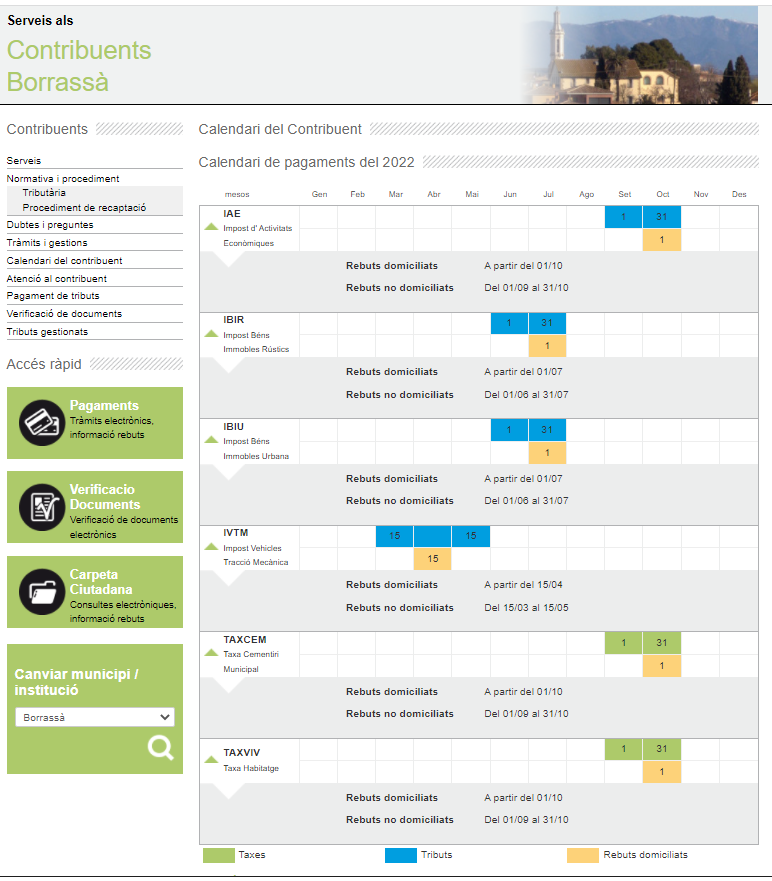The image size is (772, 881).
Task: Click the Carpeta Ciutadana folder icon
Action: click(42, 592)
